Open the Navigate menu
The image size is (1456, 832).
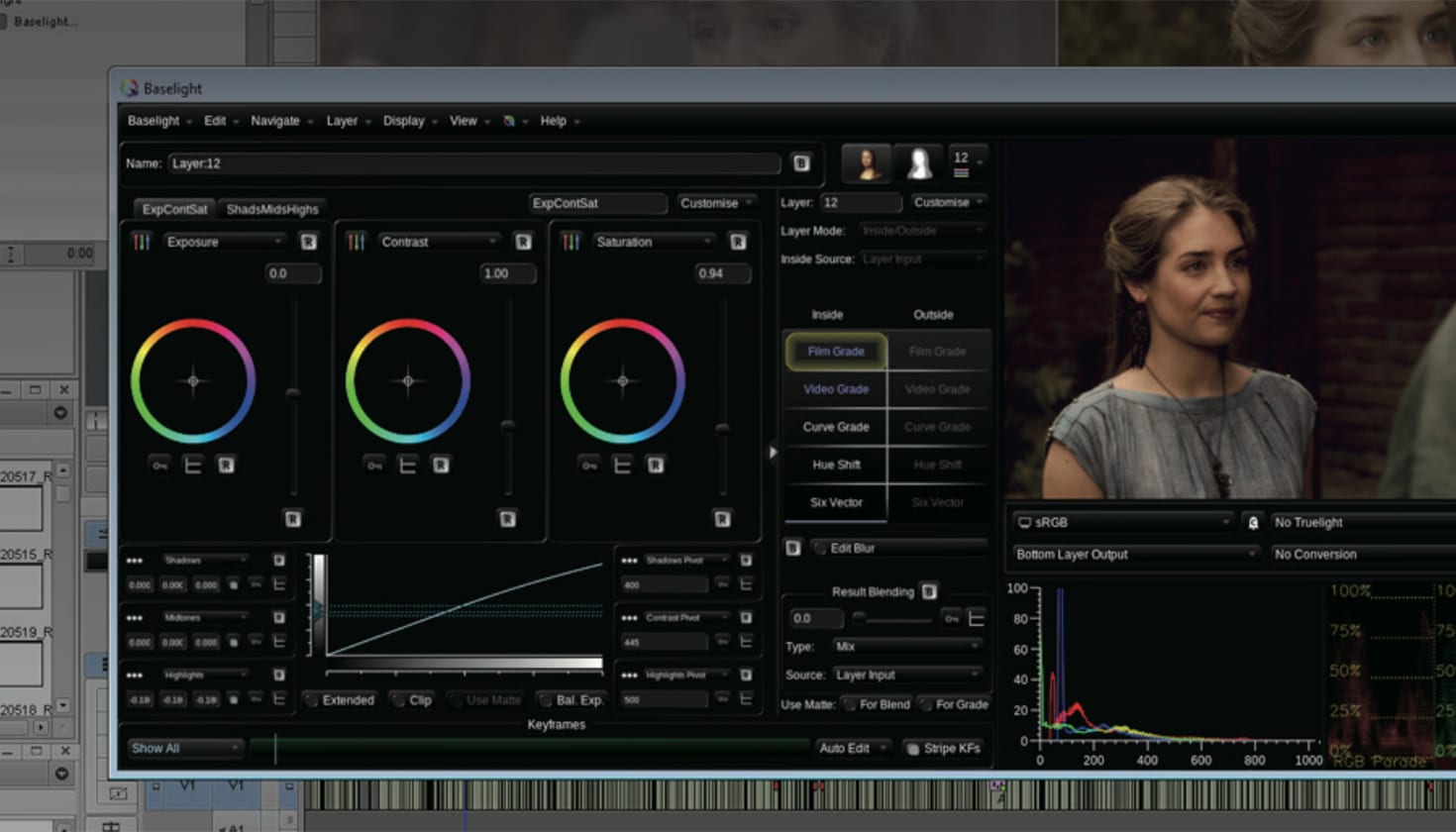(x=274, y=120)
